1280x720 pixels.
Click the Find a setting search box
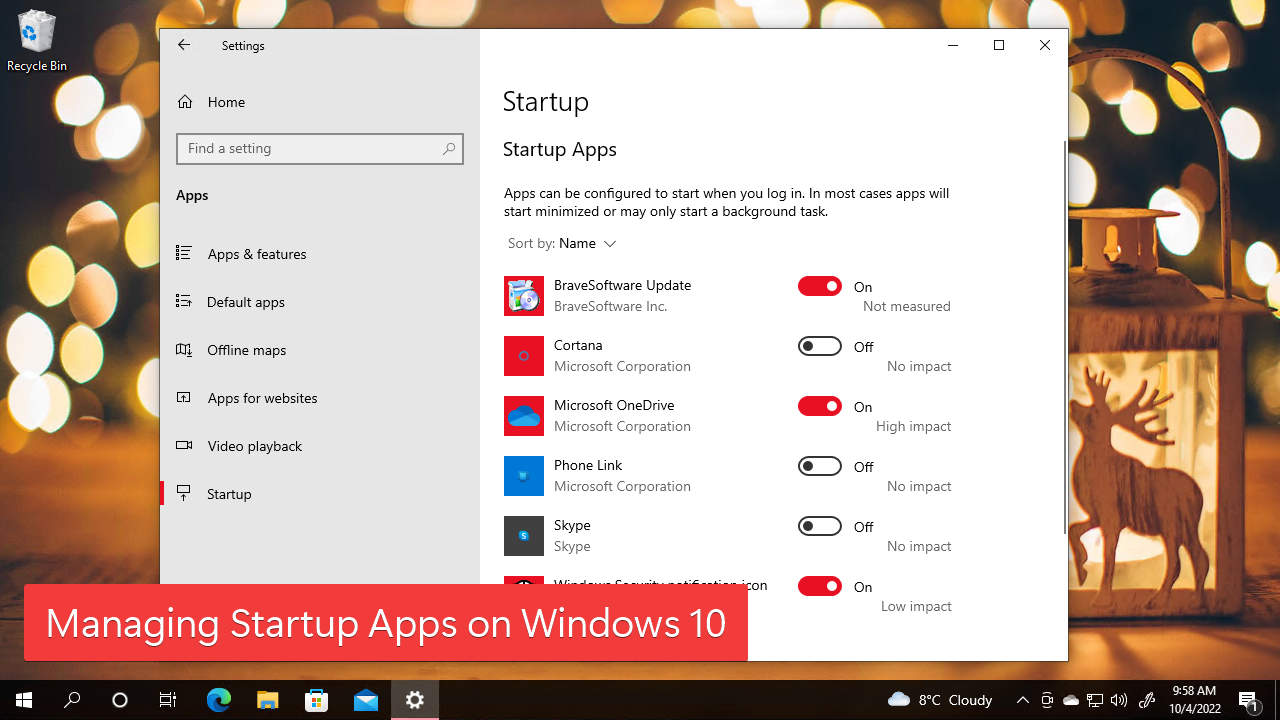pyautogui.click(x=320, y=148)
